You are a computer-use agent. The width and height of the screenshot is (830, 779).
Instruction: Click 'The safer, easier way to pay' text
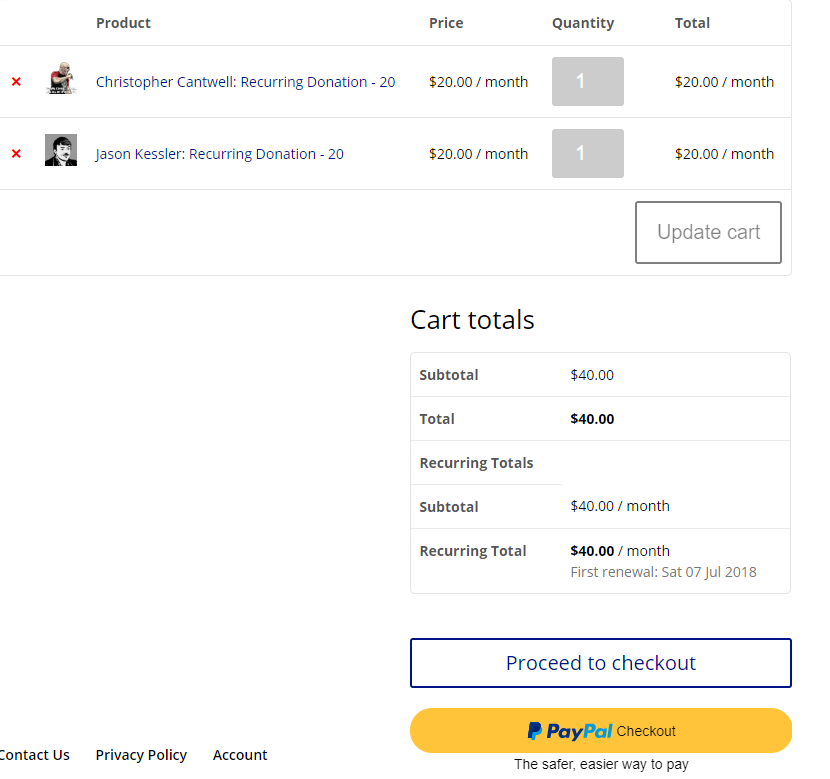coord(601,765)
